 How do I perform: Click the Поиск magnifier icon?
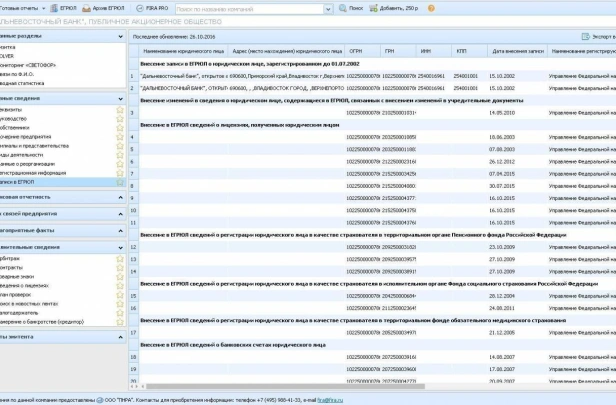[343, 8]
